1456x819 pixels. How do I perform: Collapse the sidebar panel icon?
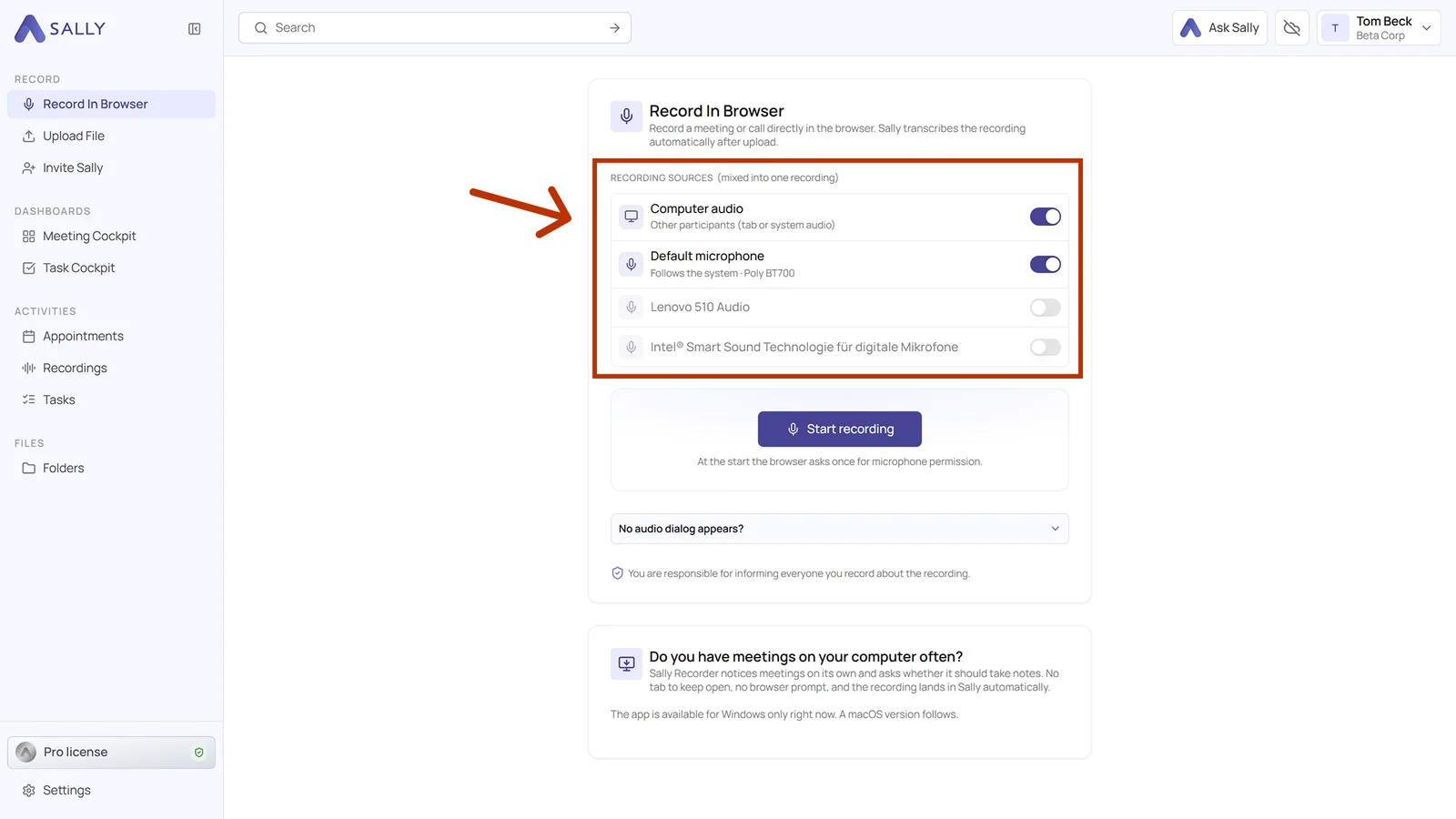tap(194, 29)
